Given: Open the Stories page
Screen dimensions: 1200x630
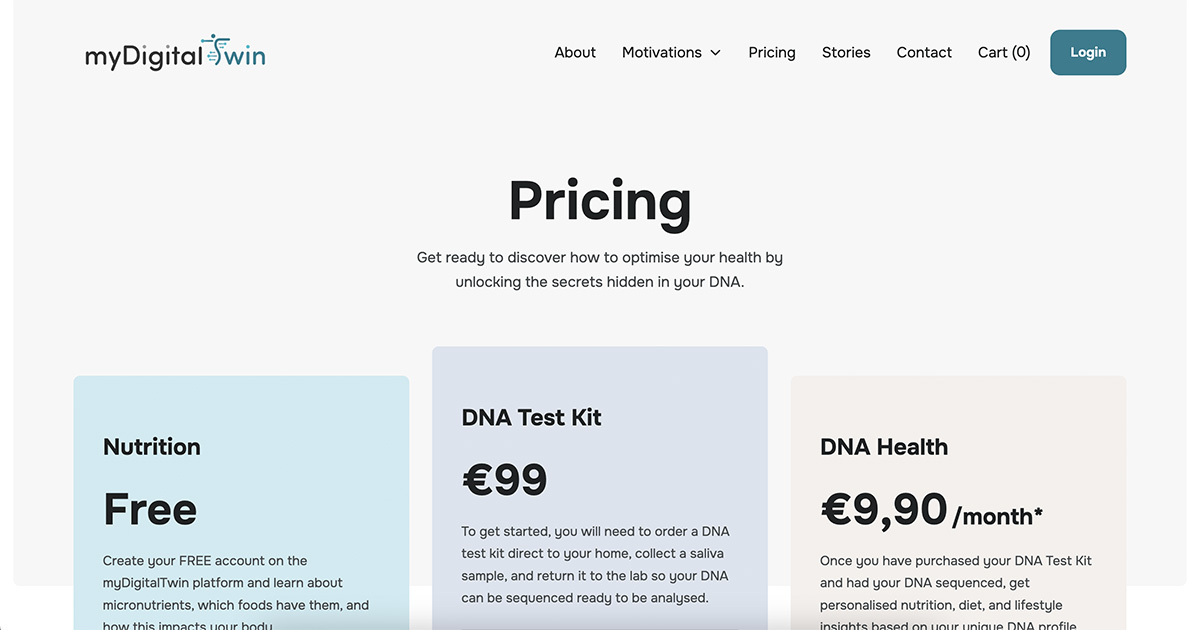Looking at the screenshot, I should 846,52.
